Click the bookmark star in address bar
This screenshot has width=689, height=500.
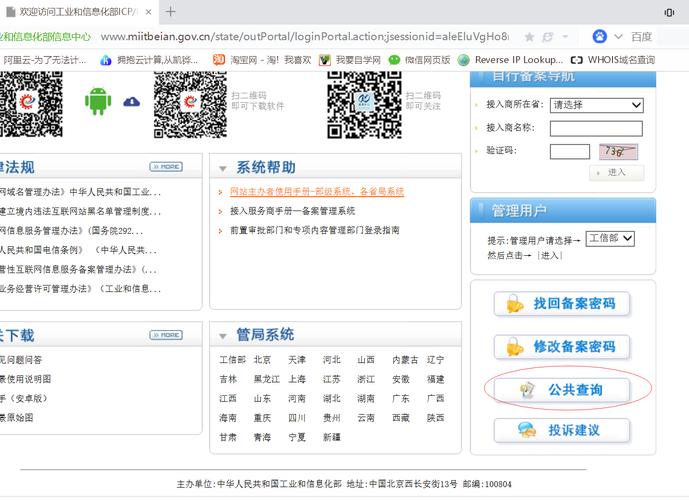548,36
